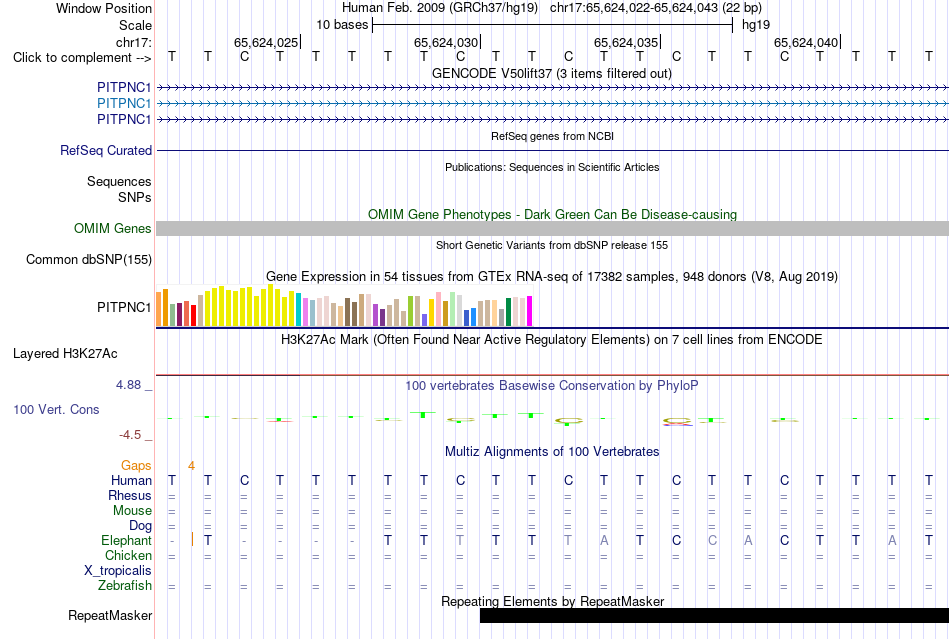This screenshot has width=950, height=639.
Task: Click the -4.5 PhyloP lower scale value
Action: click(130, 435)
